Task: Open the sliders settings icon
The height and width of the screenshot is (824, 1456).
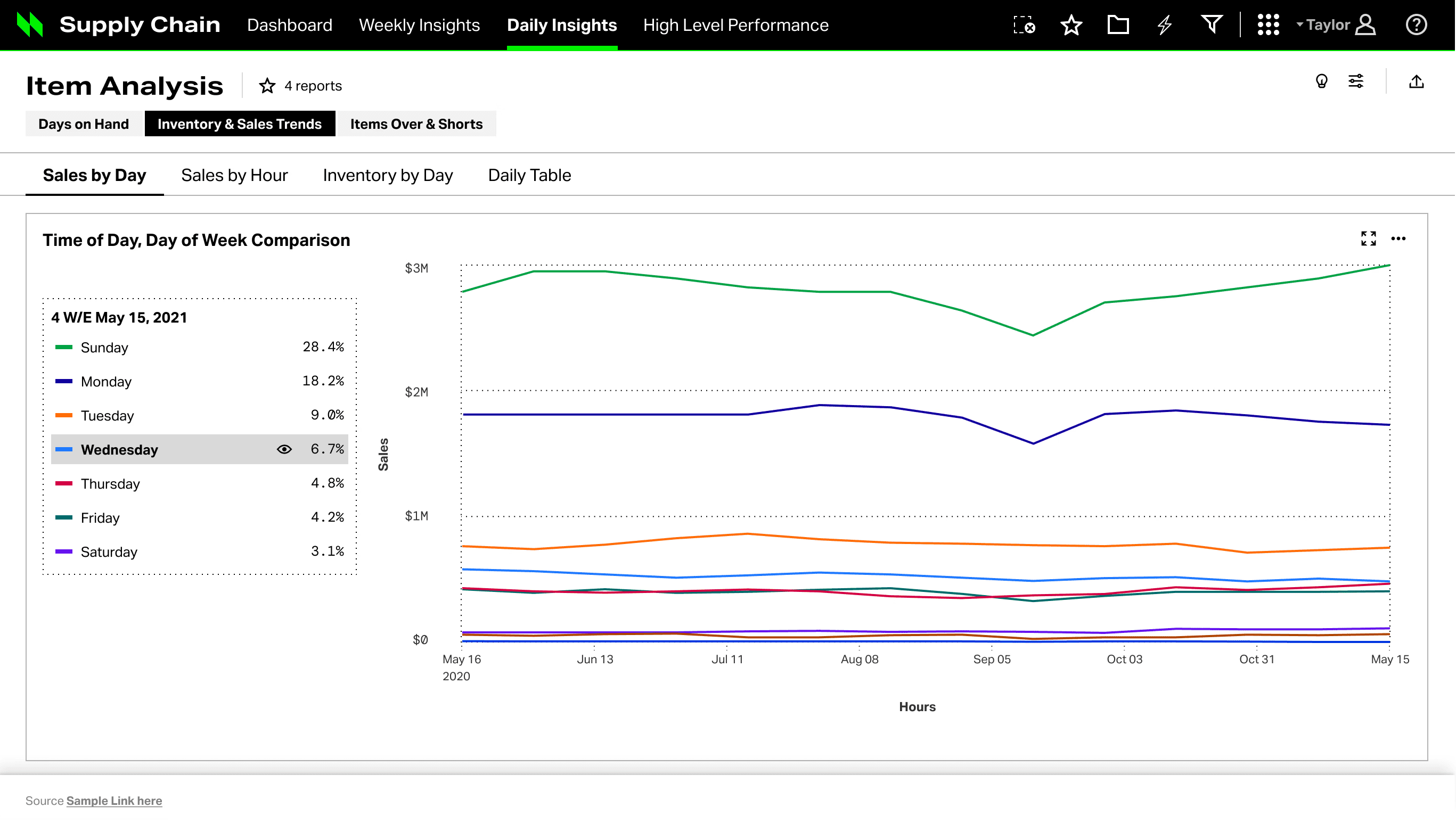Action: pos(1356,81)
